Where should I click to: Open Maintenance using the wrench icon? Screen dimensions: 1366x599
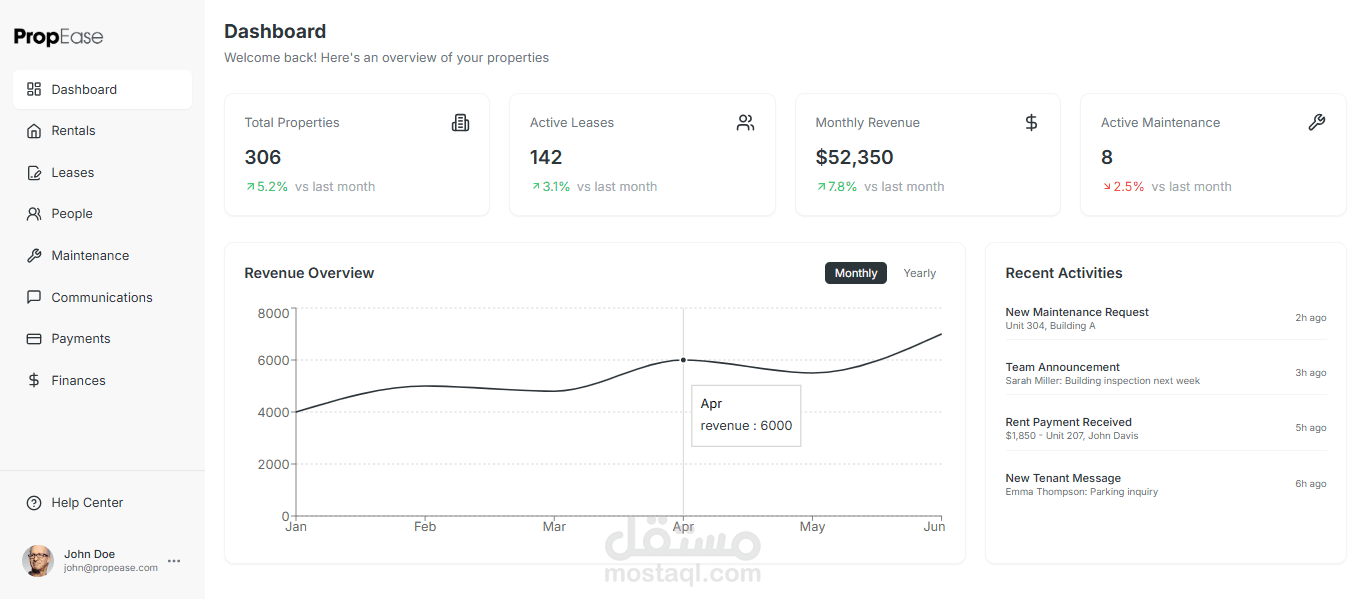[x=33, y=255]
